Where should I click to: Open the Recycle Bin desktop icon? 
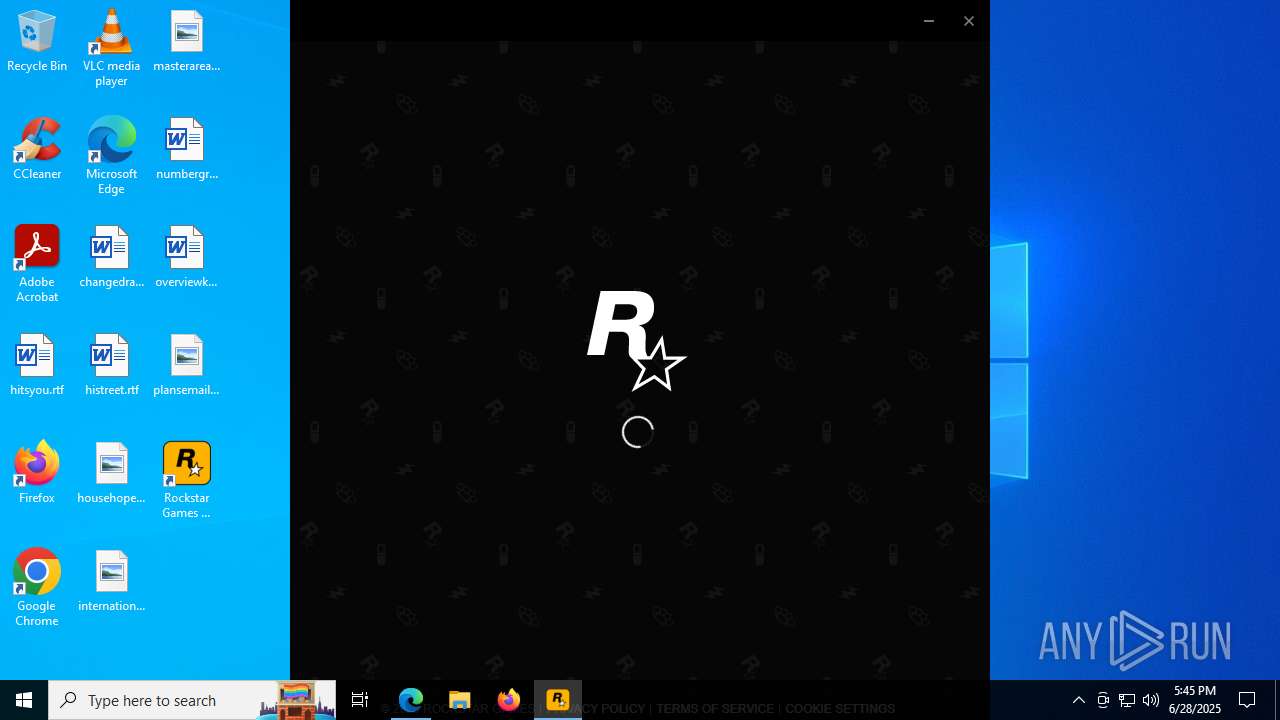pos(37,42)
